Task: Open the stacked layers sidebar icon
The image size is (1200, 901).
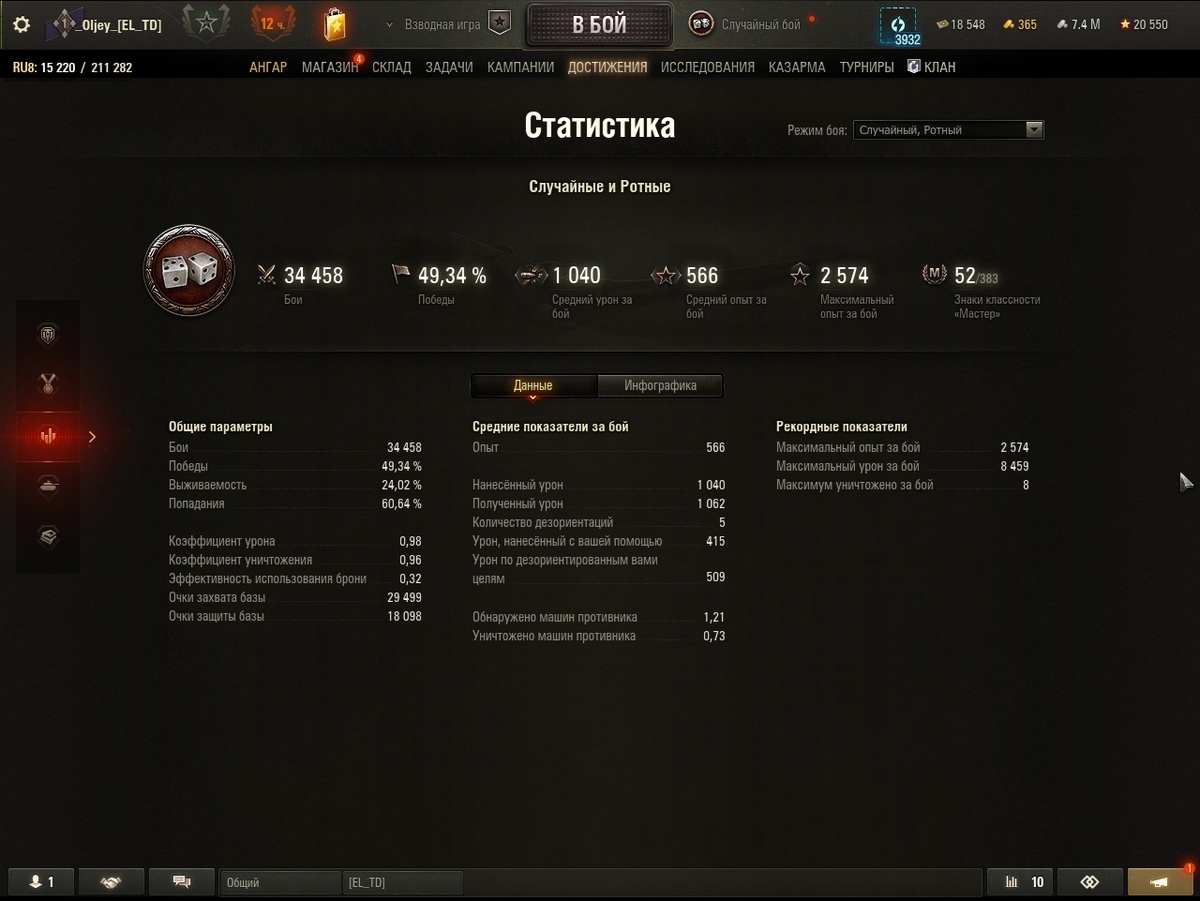Action: point(48,537)
